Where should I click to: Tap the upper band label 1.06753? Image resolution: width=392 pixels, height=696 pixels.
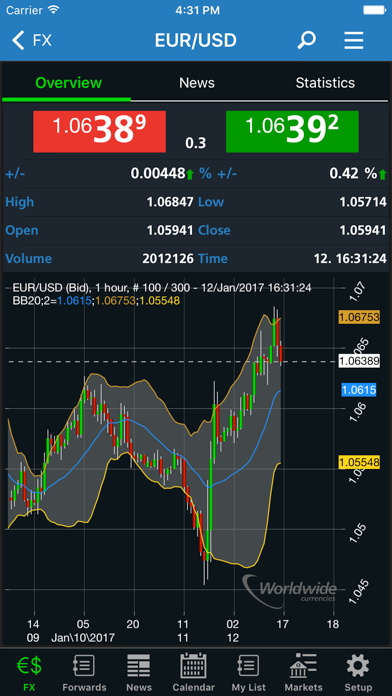[x=359, y=316]
